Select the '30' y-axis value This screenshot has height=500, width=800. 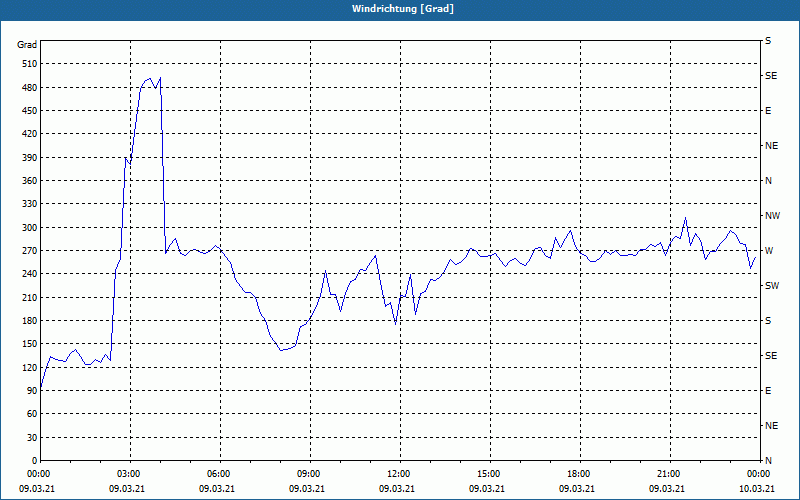click(x=32, y=437)
